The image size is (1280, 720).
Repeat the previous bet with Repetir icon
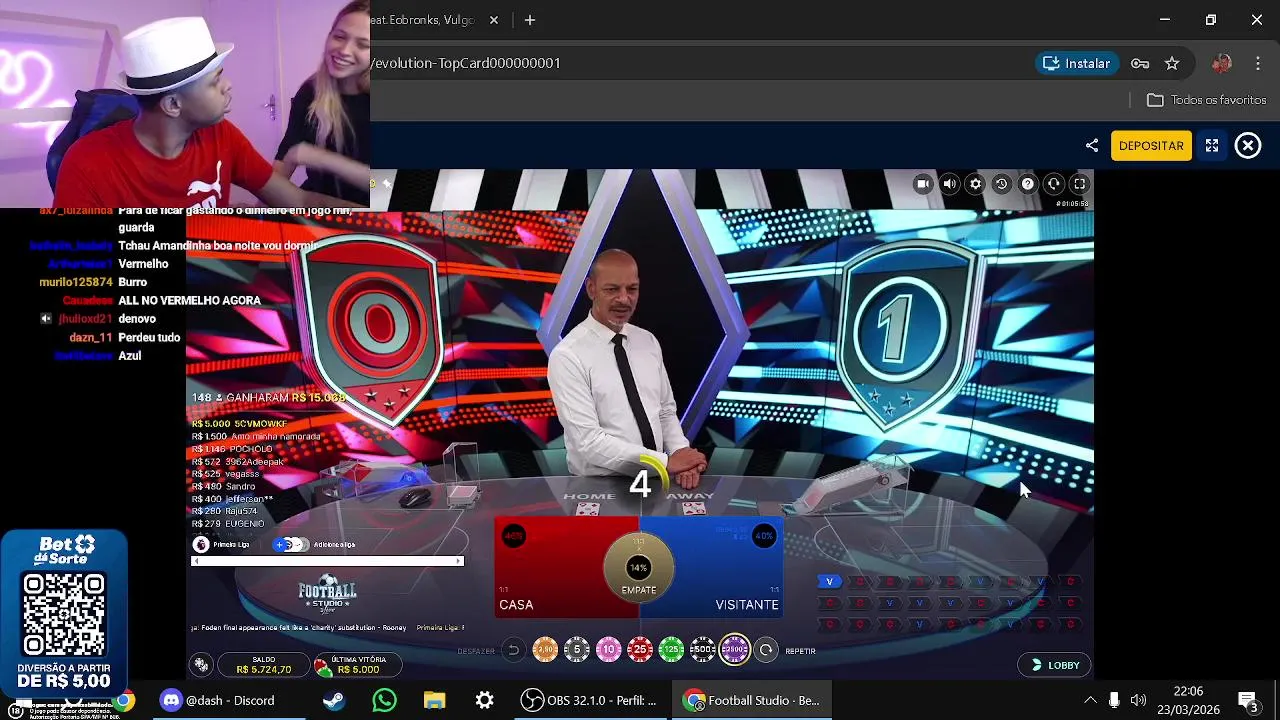[x=766, y=650]
